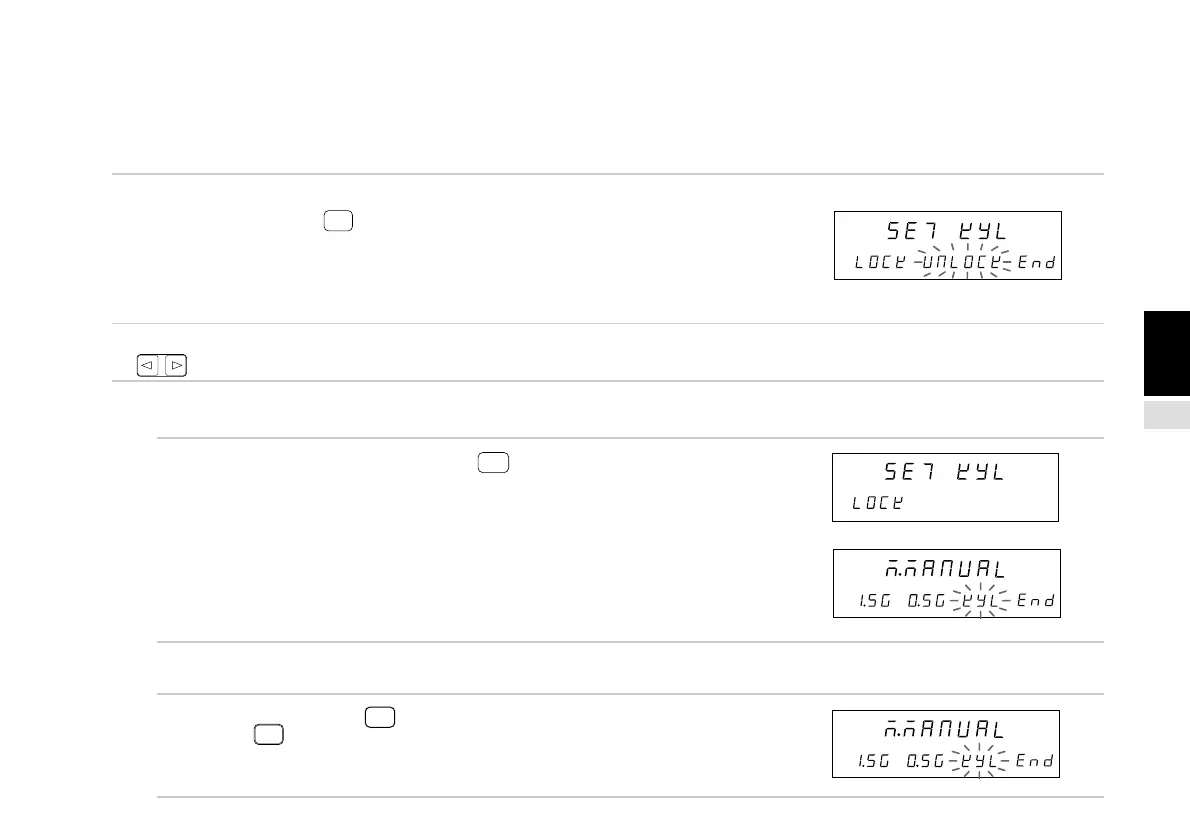Click End text in the UNLOCK display
Image resolution: width=1190 pixels, height=840 pixels.
(x=1036, y=263)
